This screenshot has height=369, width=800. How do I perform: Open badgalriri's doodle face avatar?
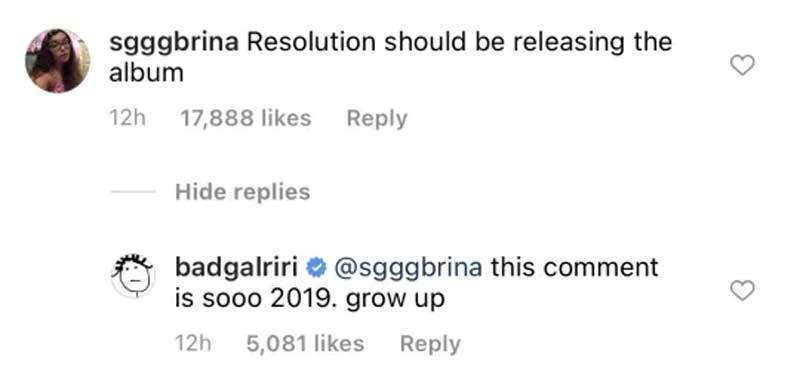click(133, 276)
